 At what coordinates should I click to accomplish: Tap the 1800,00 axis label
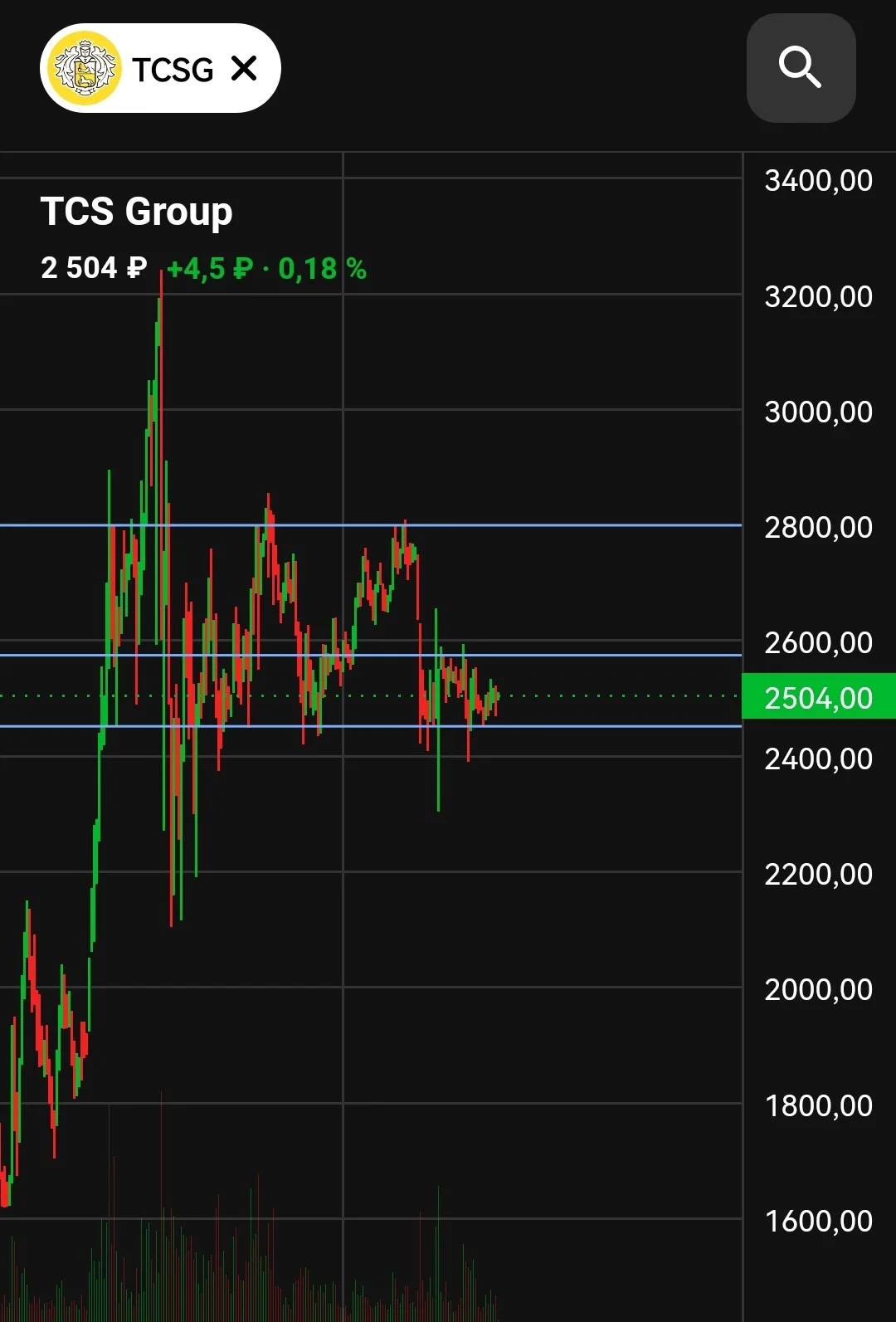(x=818, y=1105)
